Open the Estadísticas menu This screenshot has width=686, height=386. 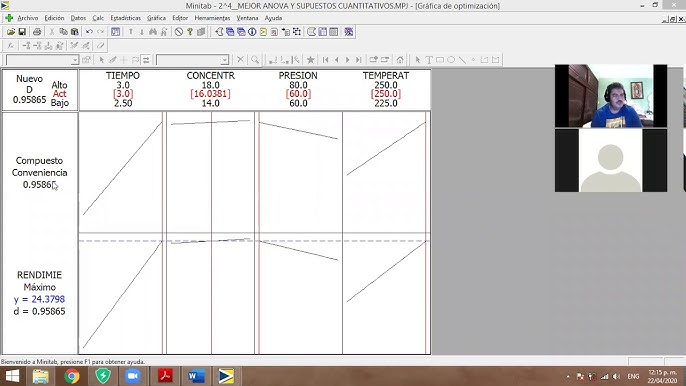126,18
